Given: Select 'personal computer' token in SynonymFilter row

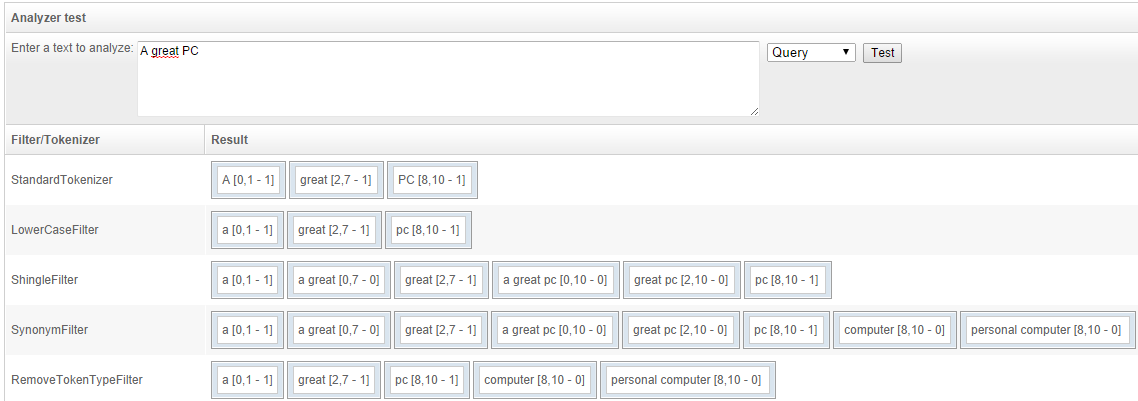Looking at the screenshot, I should 1046,330.
